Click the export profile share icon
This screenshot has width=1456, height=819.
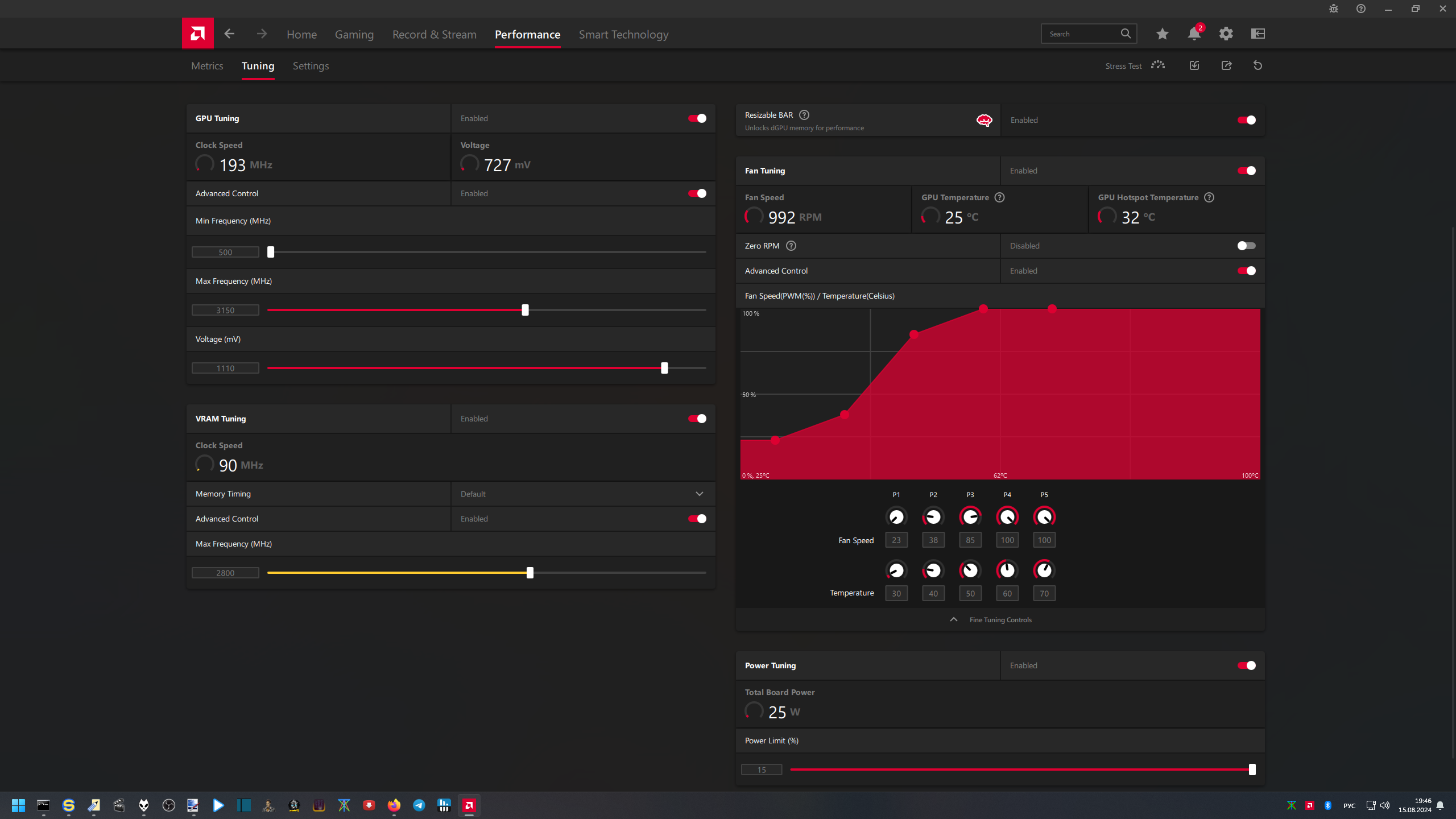click(x=1226, y=65)
